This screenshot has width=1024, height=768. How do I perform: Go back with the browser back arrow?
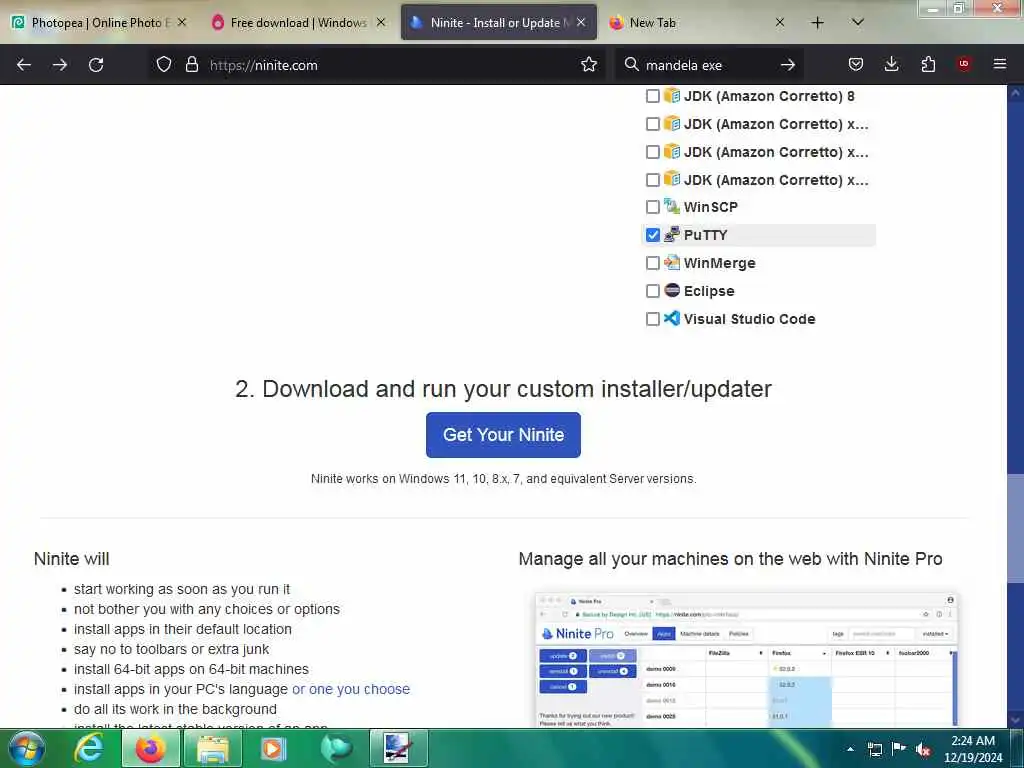tap(24, 65)
